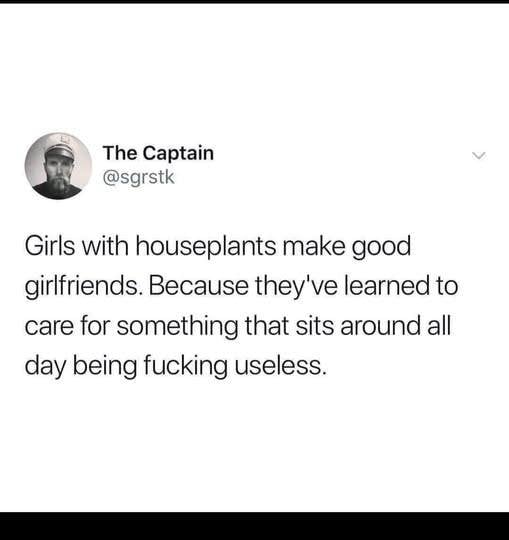The width and height of the screenshot is (509, 540).
Task: Click the word "they've" in tweet
Action: click(x=296, y=288)
